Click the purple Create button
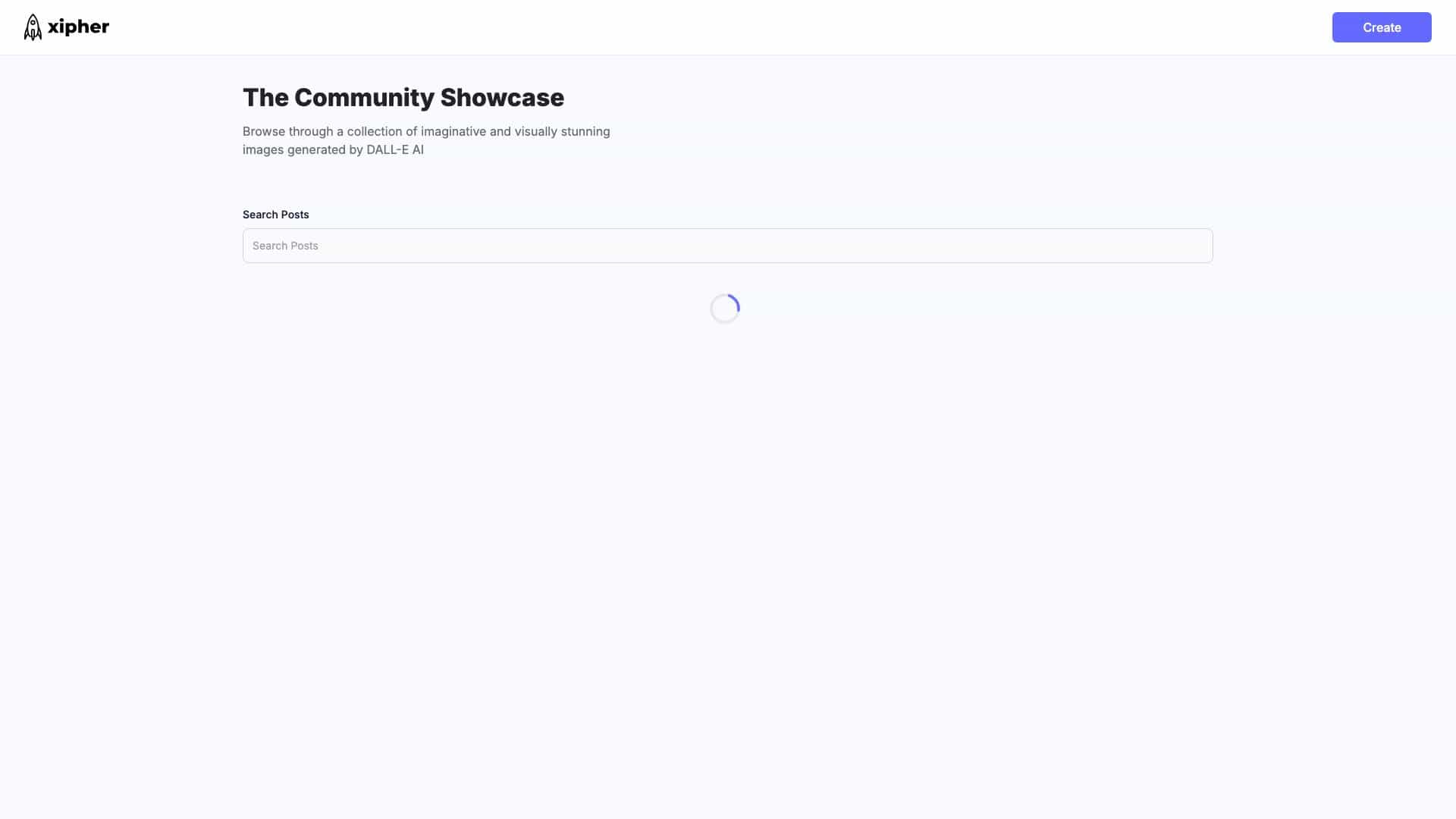This screenshot has height=819, width=1456. pos(1382,27)
